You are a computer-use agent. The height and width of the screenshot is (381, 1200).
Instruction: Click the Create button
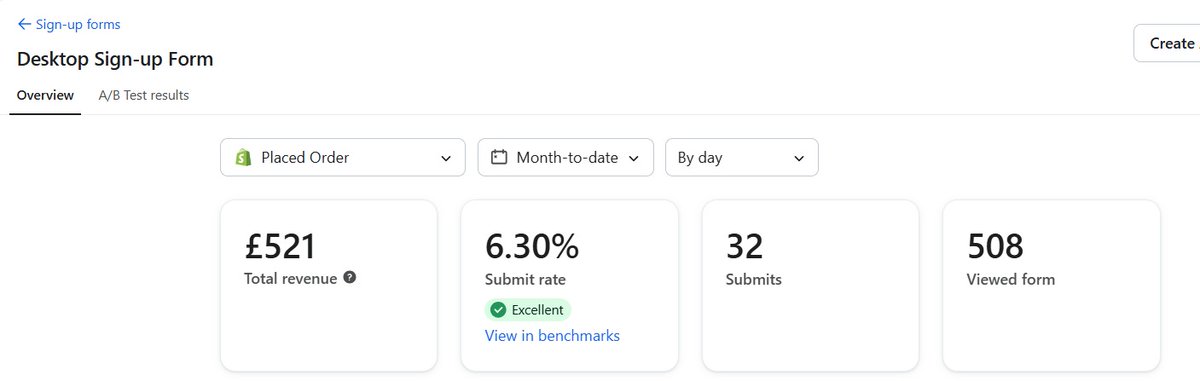(x=1167, y=43)
